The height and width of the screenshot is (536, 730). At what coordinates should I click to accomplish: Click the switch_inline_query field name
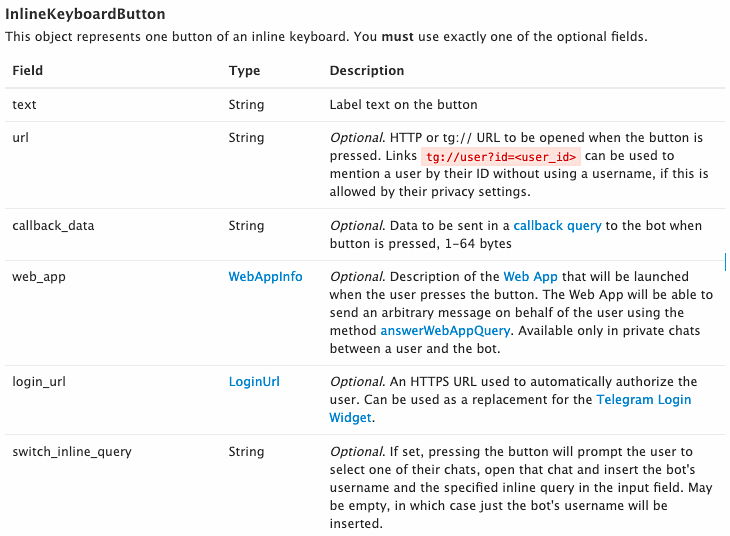72,452
